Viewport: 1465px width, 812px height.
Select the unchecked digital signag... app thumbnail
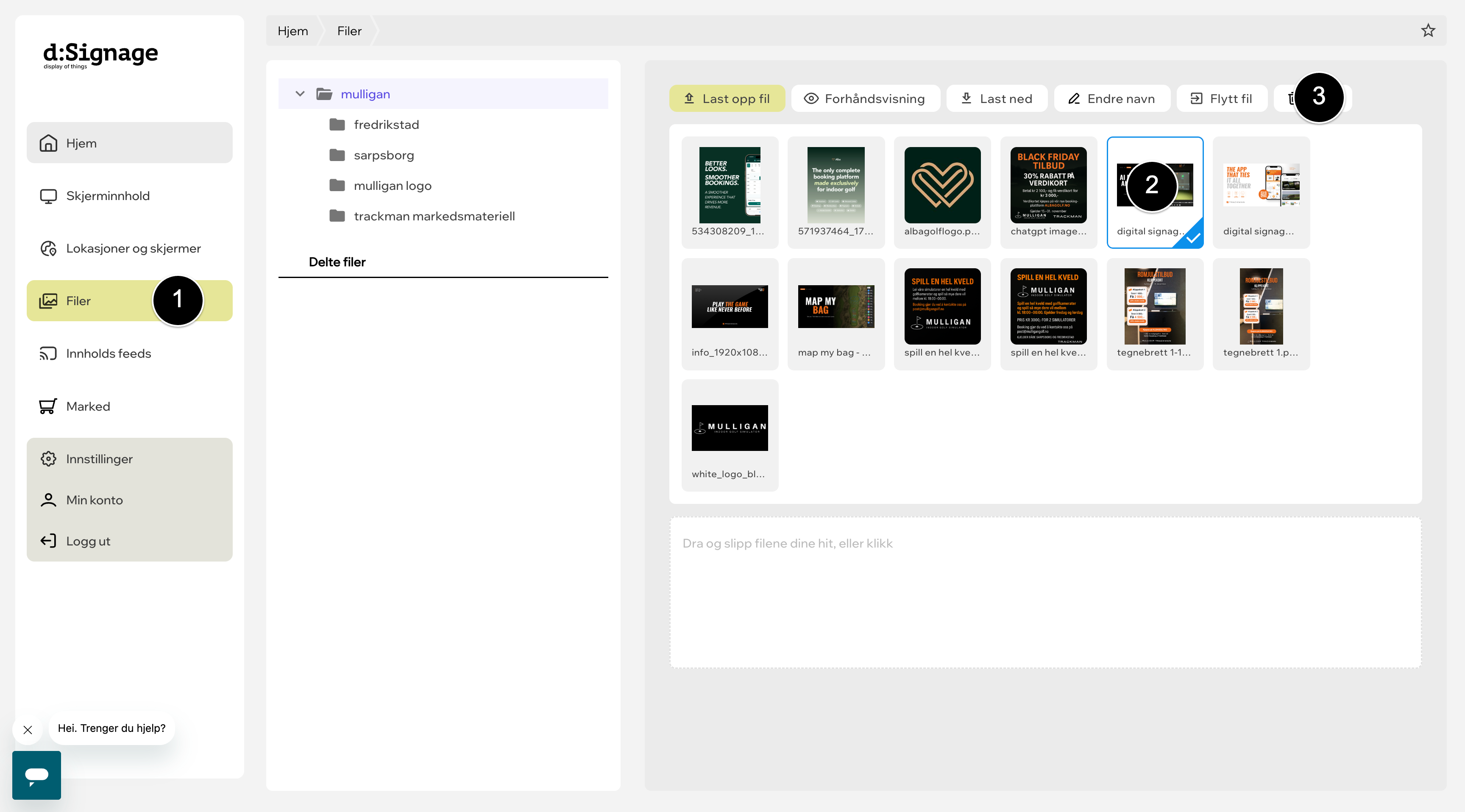coord(1262,192)
